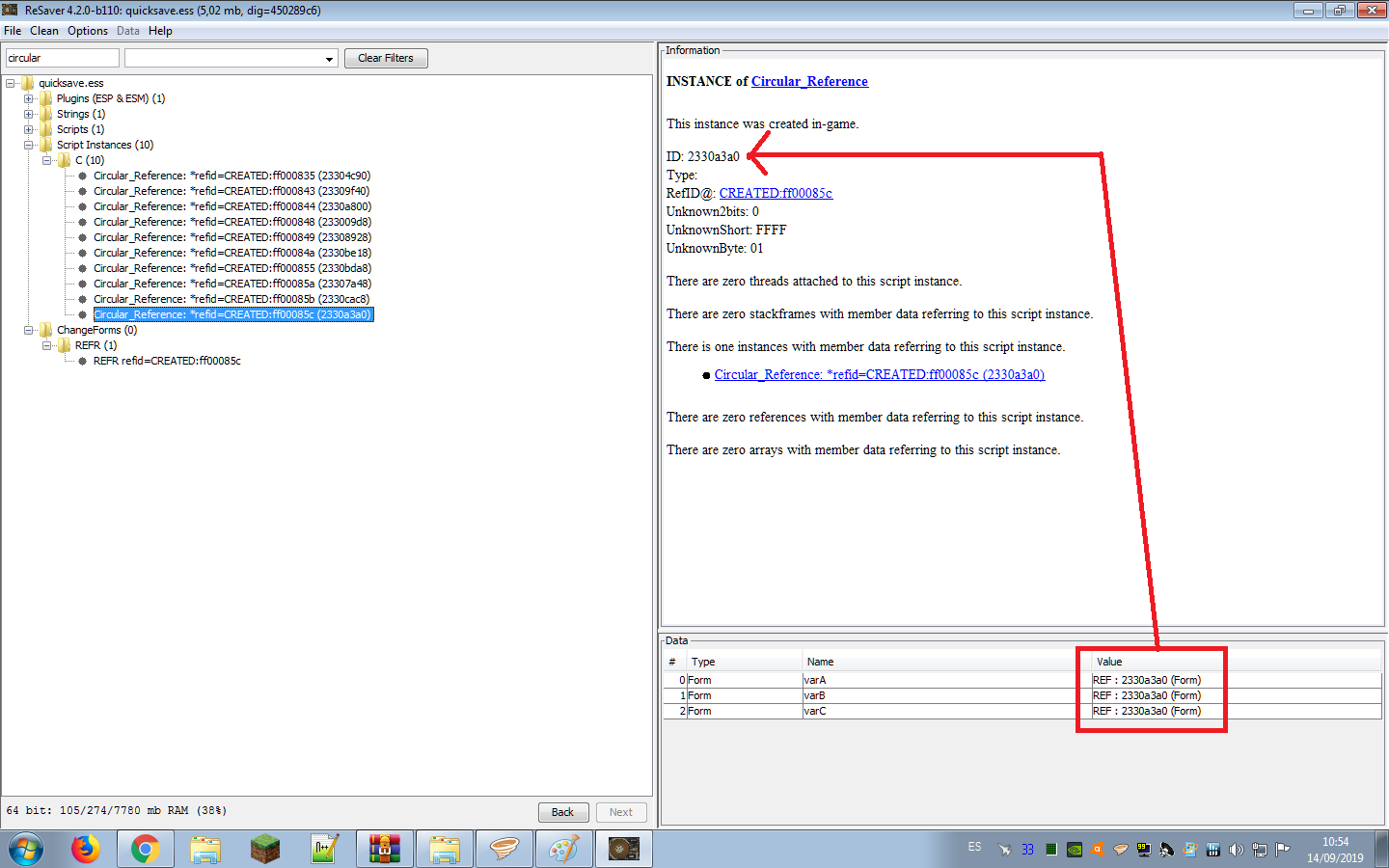The height and width of the screenshot is (868, 1389).
Task: Click the quicksave.ess folder icon
Action: [x=28, y=83]
